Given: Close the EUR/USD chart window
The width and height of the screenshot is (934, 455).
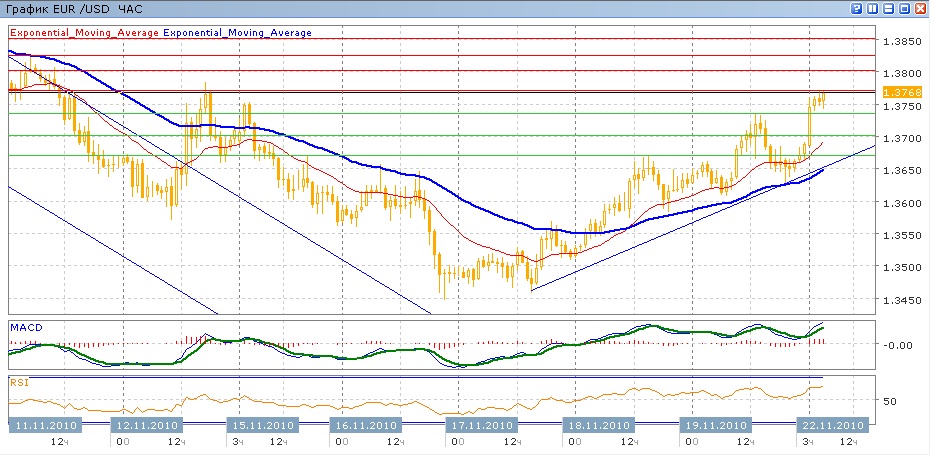Looking at the screenshot, I should coord(921,8).
